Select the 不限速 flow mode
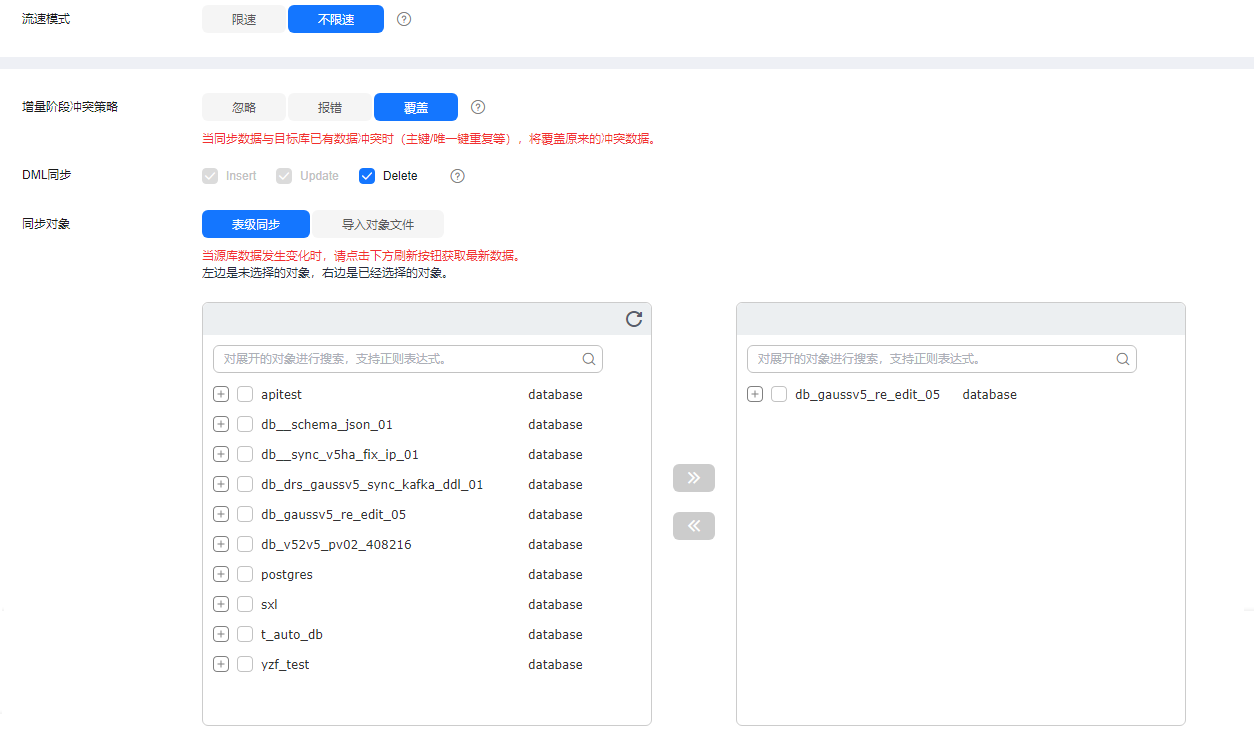The width and height of the screenshot is (1254, 731). tap(336, 19)
